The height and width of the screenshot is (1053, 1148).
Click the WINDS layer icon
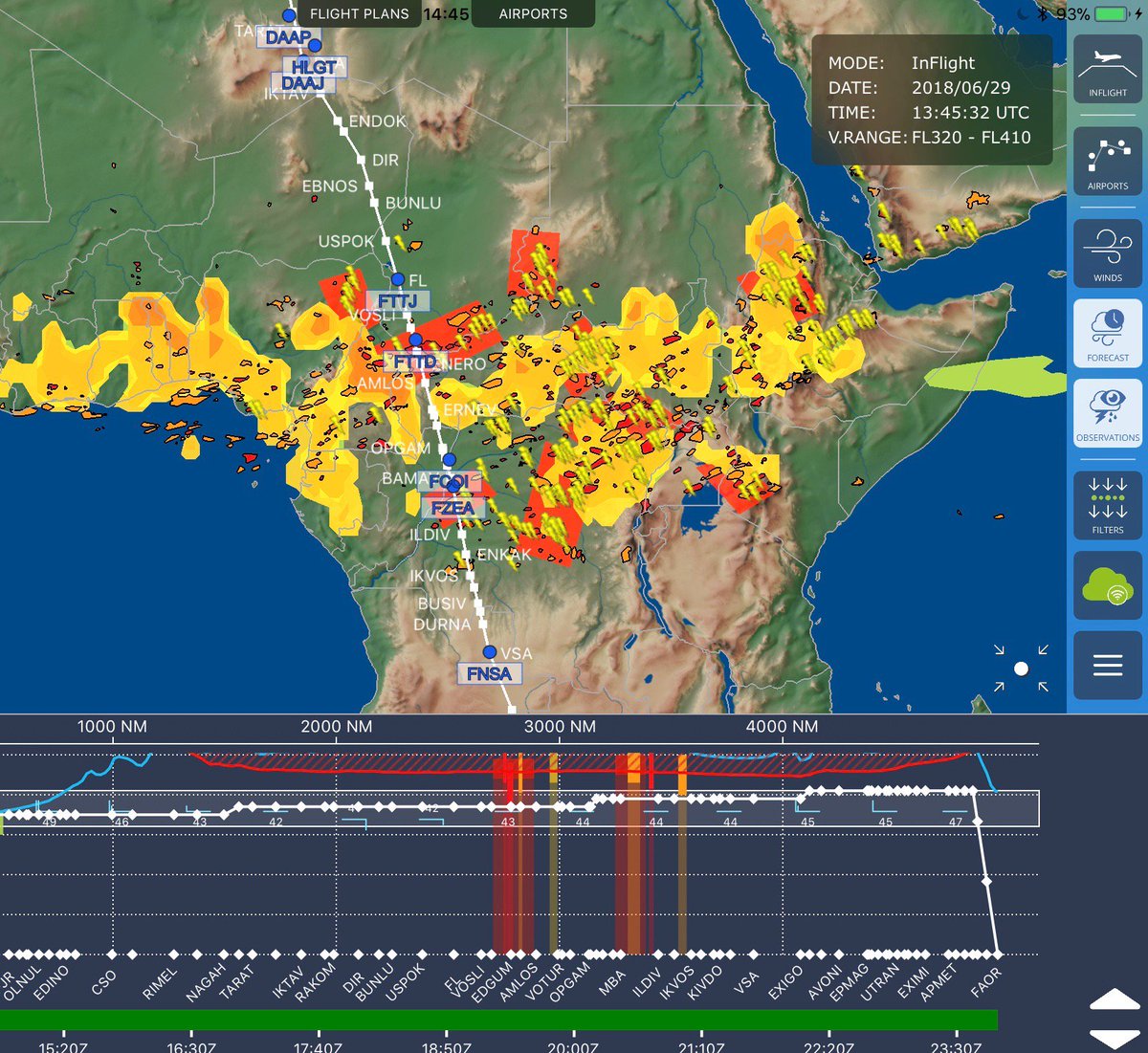point(1107,252)
